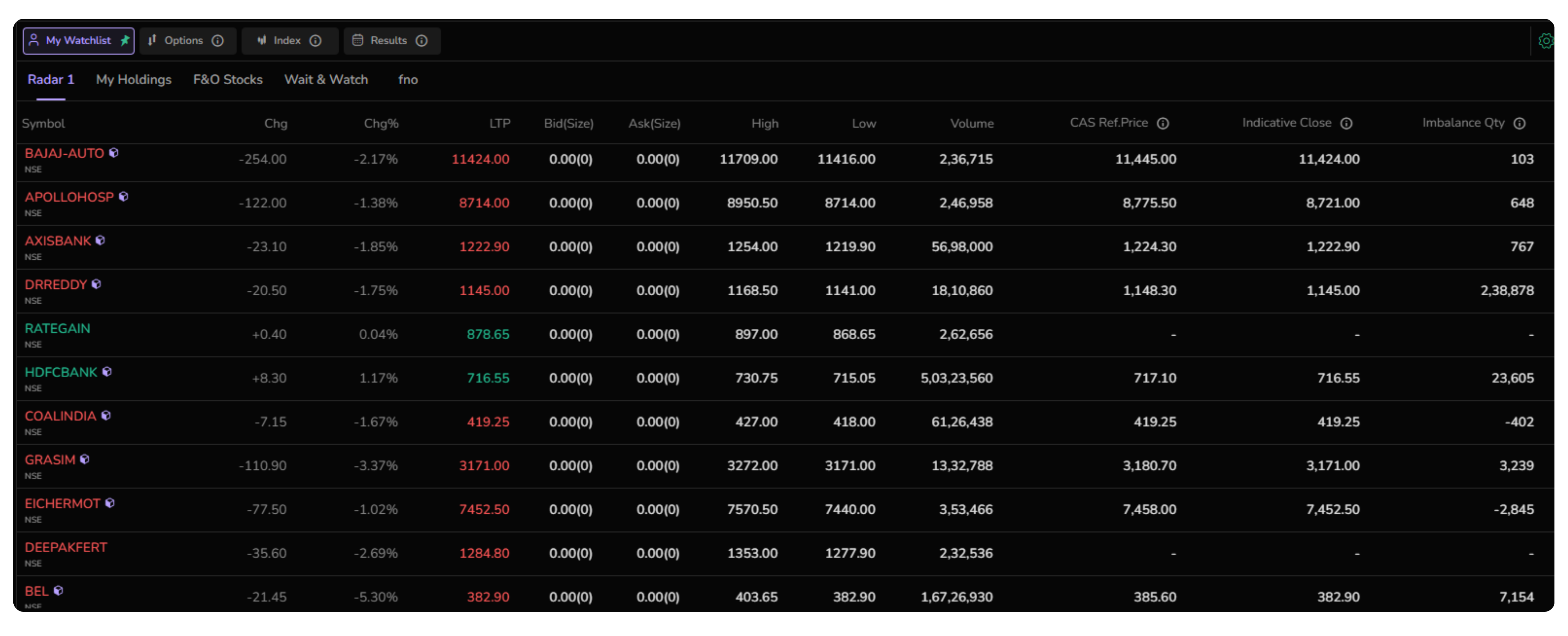
Task: Click the imbalance quantity 2,38,878
Action: pyautogui.click(x=1507, y=291)
